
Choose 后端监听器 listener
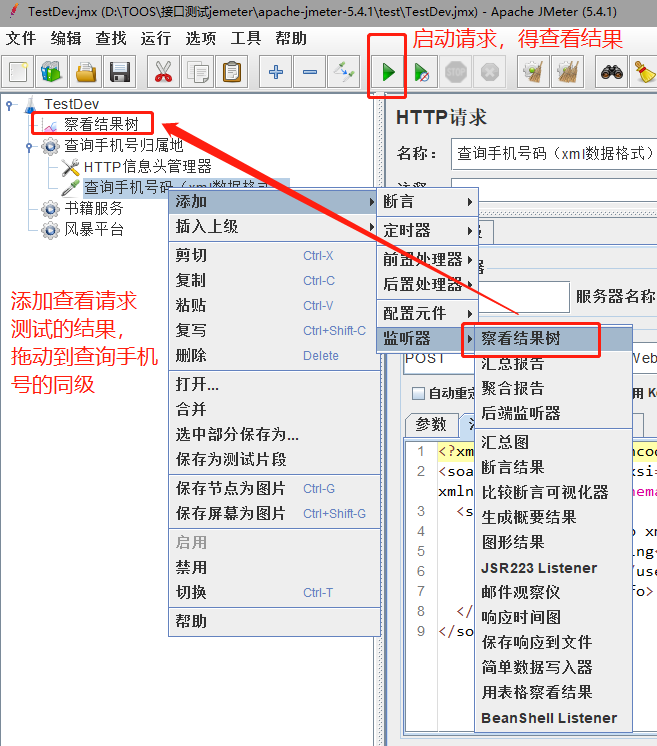click(553, 413)
